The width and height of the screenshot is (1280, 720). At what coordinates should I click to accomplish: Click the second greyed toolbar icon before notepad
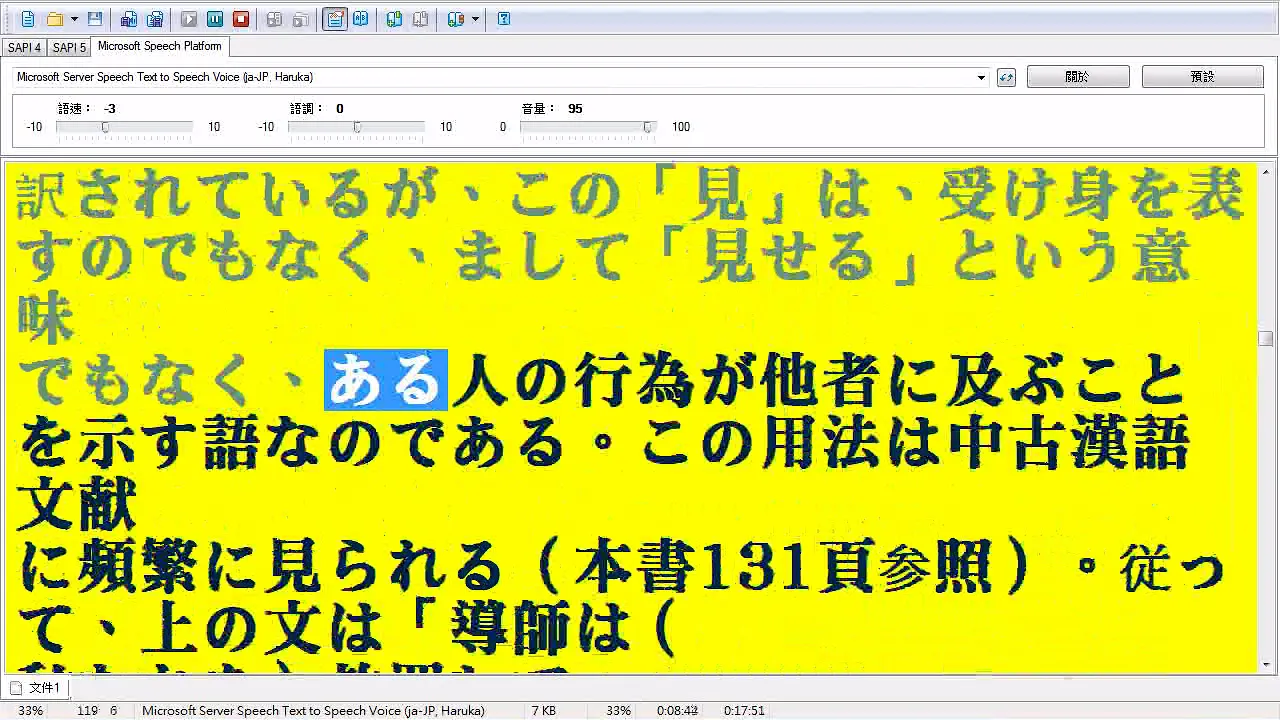point(301,19)
